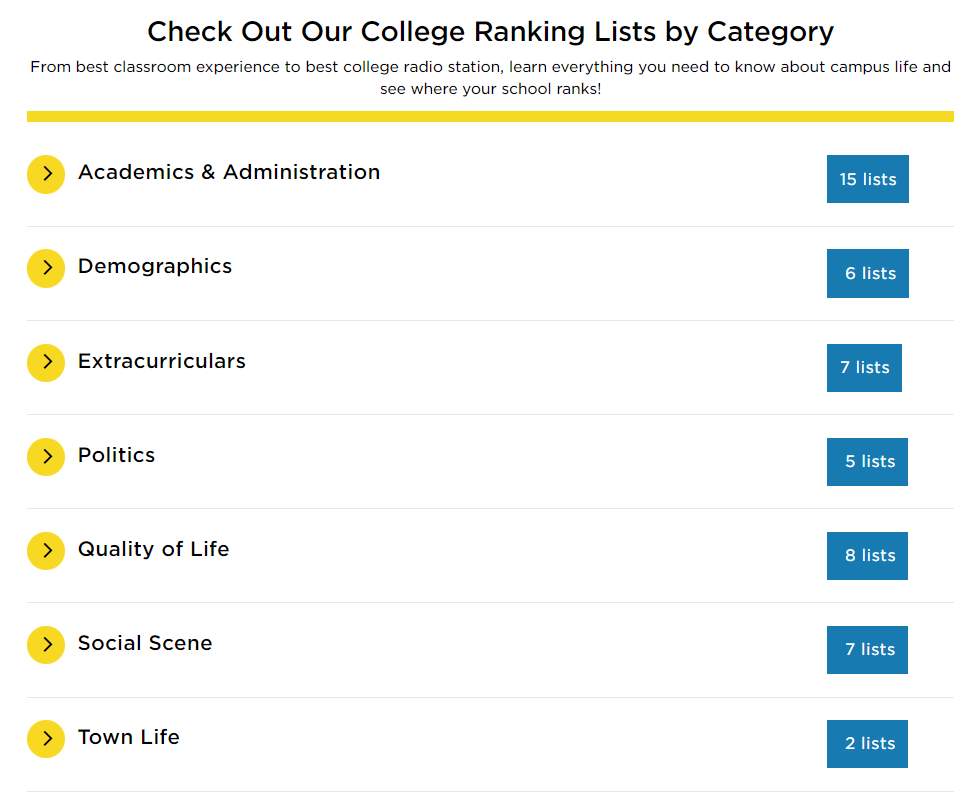Screen dimensions: 966x794
Task: Select the 5 lists button
Action: (x=867, y=461)
